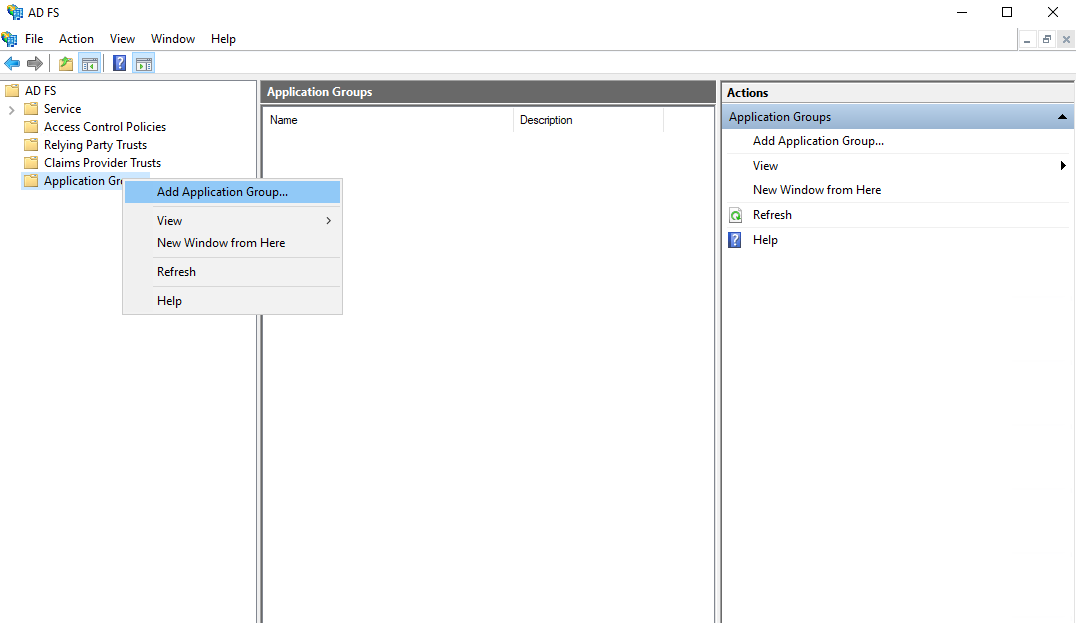The height and width of the screenshot is (623, 1076).
Task: Minimize the AD FS main window
Action: [x=962, y=12]
